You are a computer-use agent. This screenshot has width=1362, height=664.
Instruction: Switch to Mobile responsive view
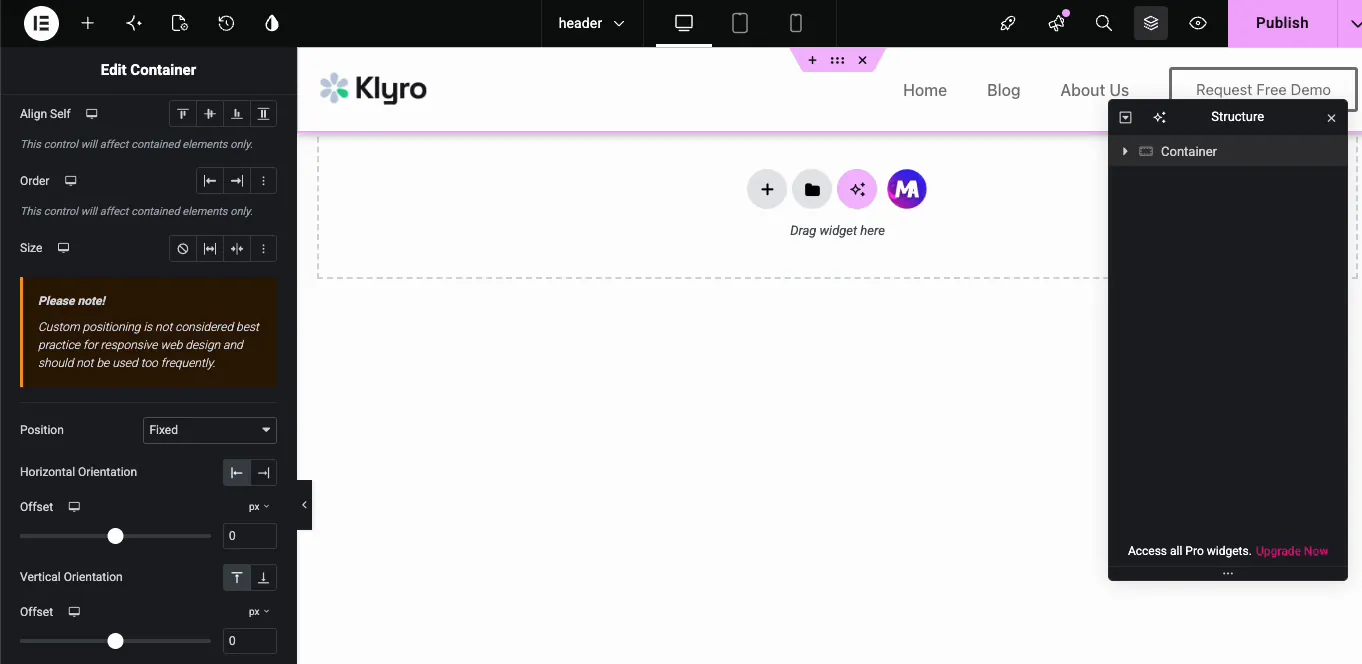(796, 23)
